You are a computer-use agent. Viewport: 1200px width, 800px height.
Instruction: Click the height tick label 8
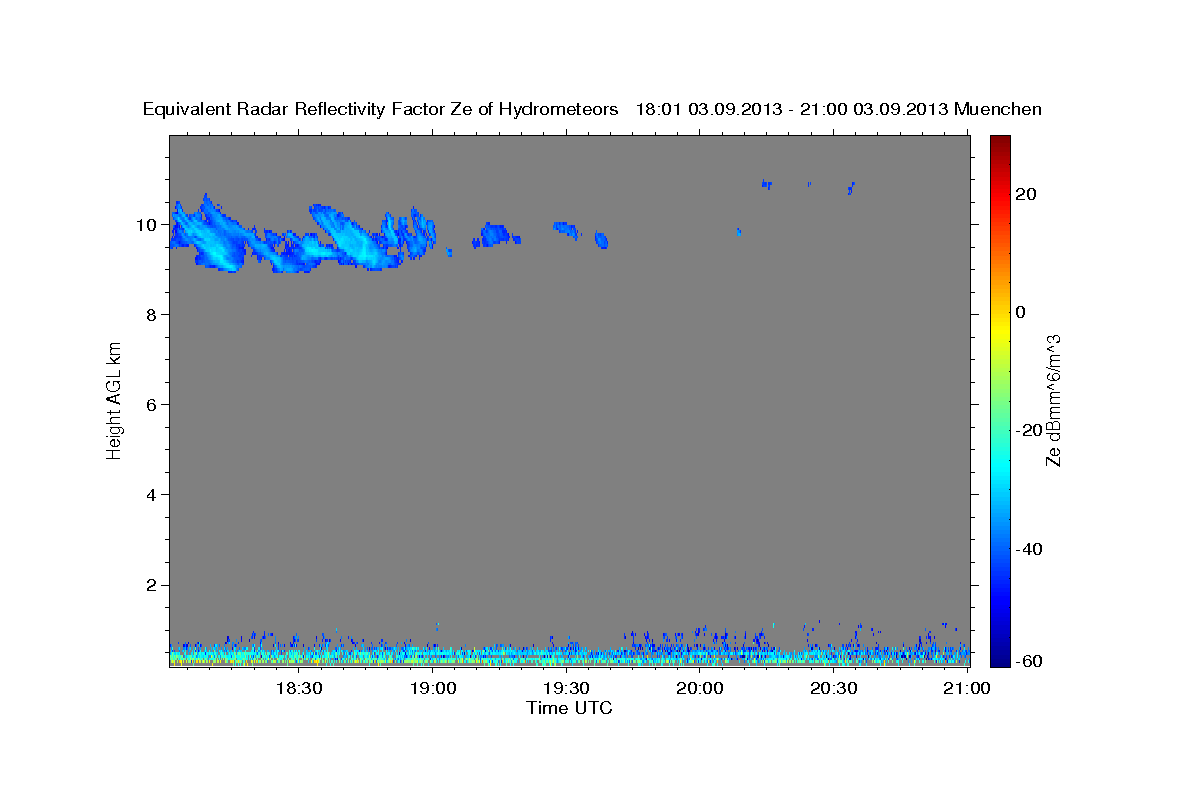click(x=153, y=315)
